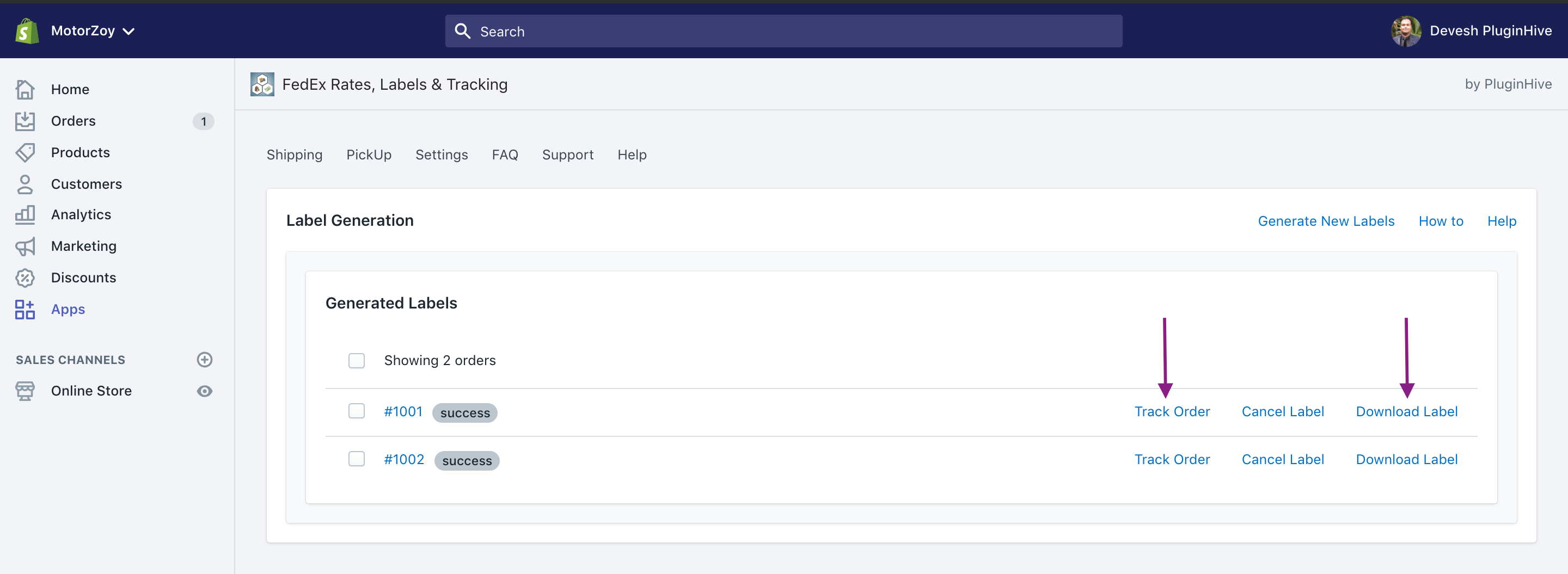Viewport: 1568px width, 574px height.
Task: Focus the Search input field
Action: coord(783,31)
